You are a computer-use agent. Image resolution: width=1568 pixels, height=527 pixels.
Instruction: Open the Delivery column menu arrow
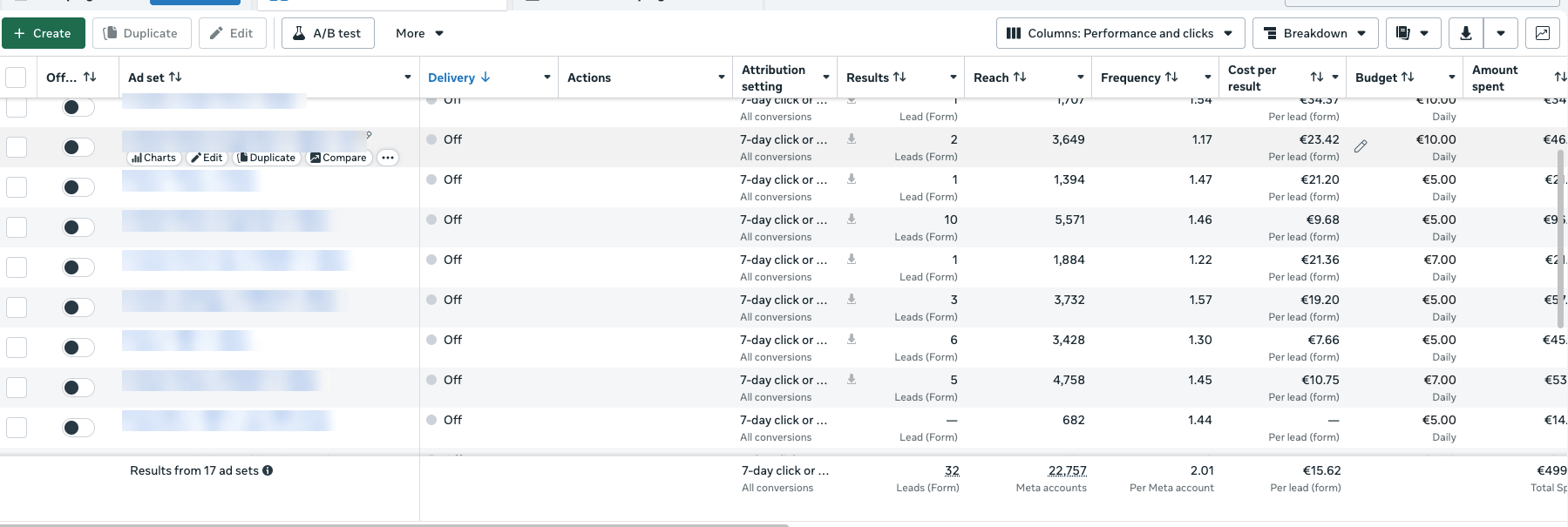[546, 78]
